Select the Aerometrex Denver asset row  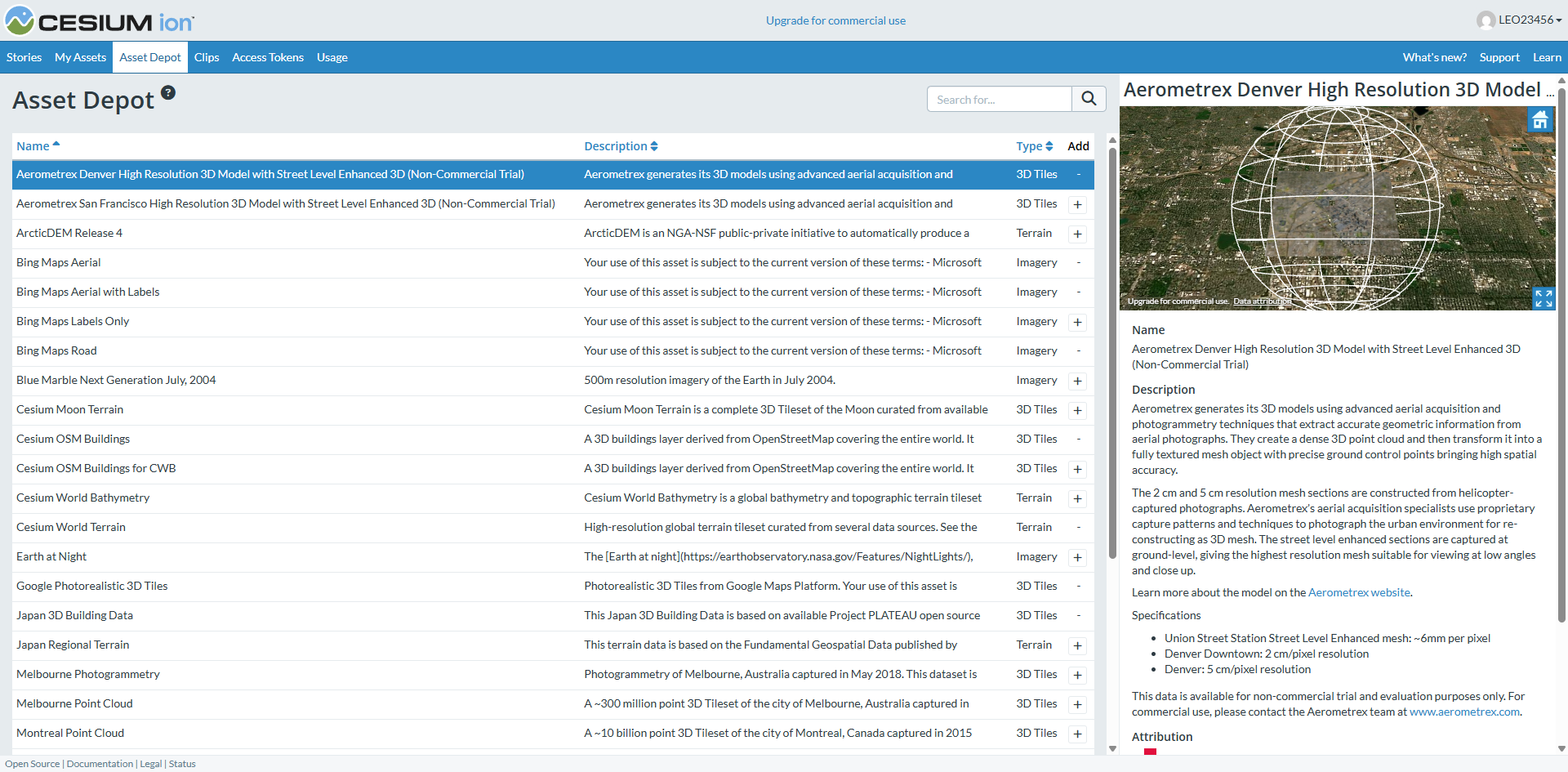[x=553, y=175]
